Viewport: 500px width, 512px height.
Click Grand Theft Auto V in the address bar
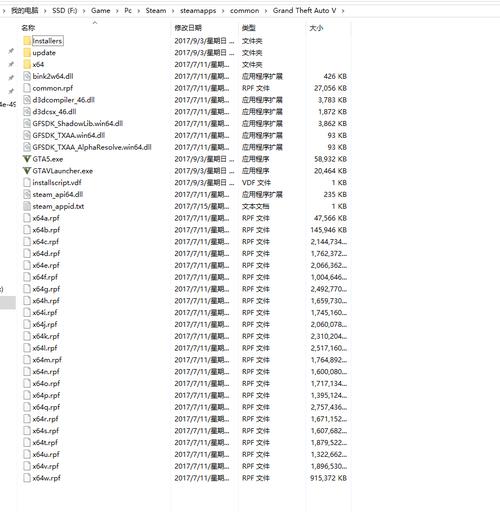304,11
